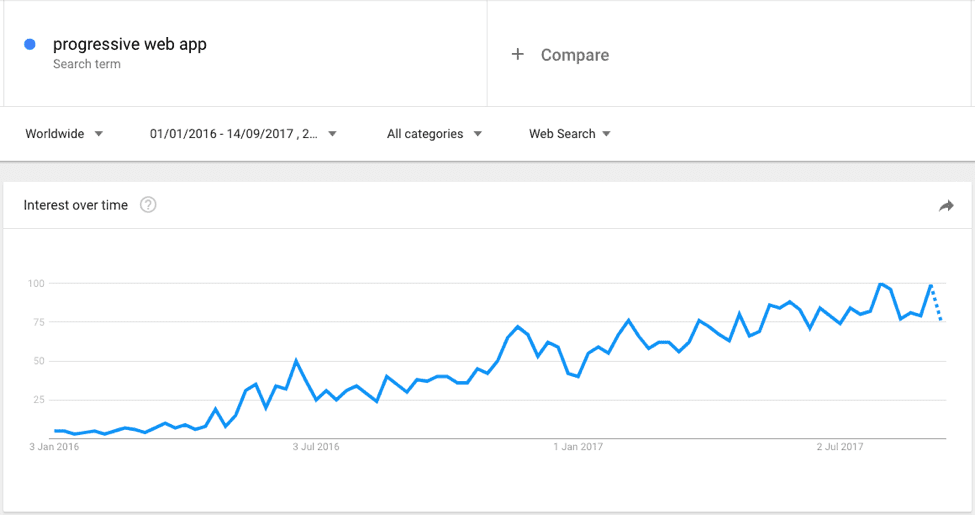Click the 25 value on the y-axis
This screenshot has height=515, width=975.
[38, 400]
